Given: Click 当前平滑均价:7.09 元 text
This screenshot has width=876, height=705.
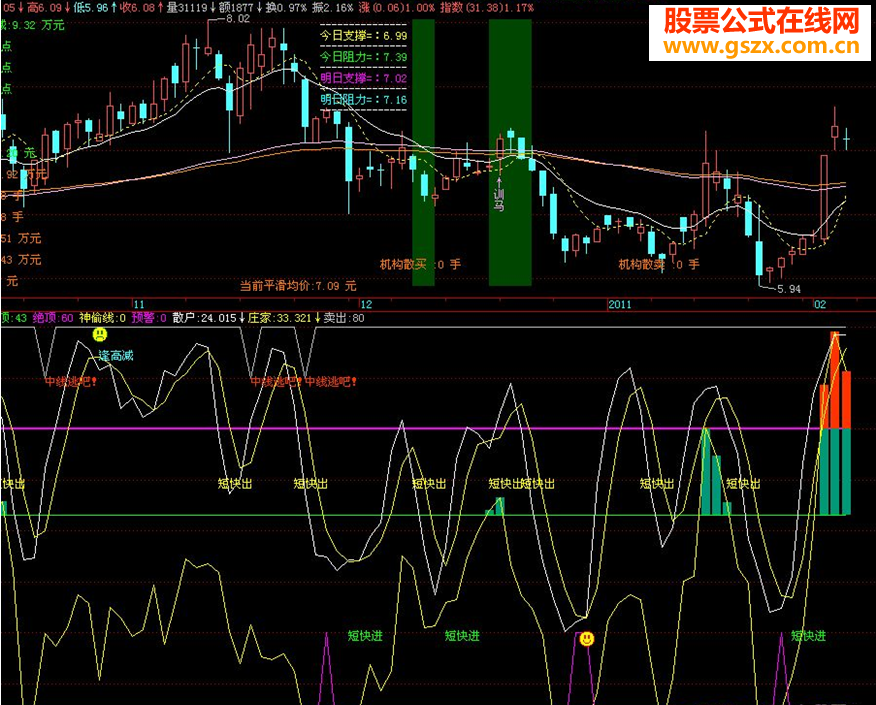Looking at the screenshot, I should pyautogui.click(x=298, y=286).
